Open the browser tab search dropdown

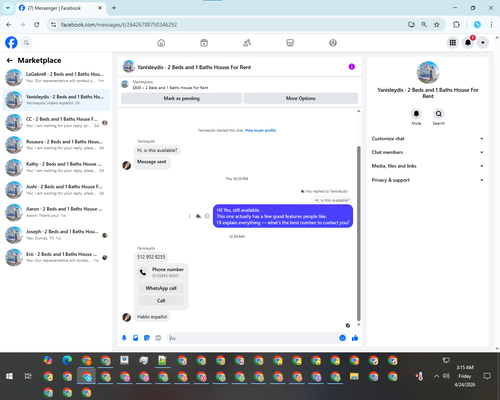coord(8,8)
